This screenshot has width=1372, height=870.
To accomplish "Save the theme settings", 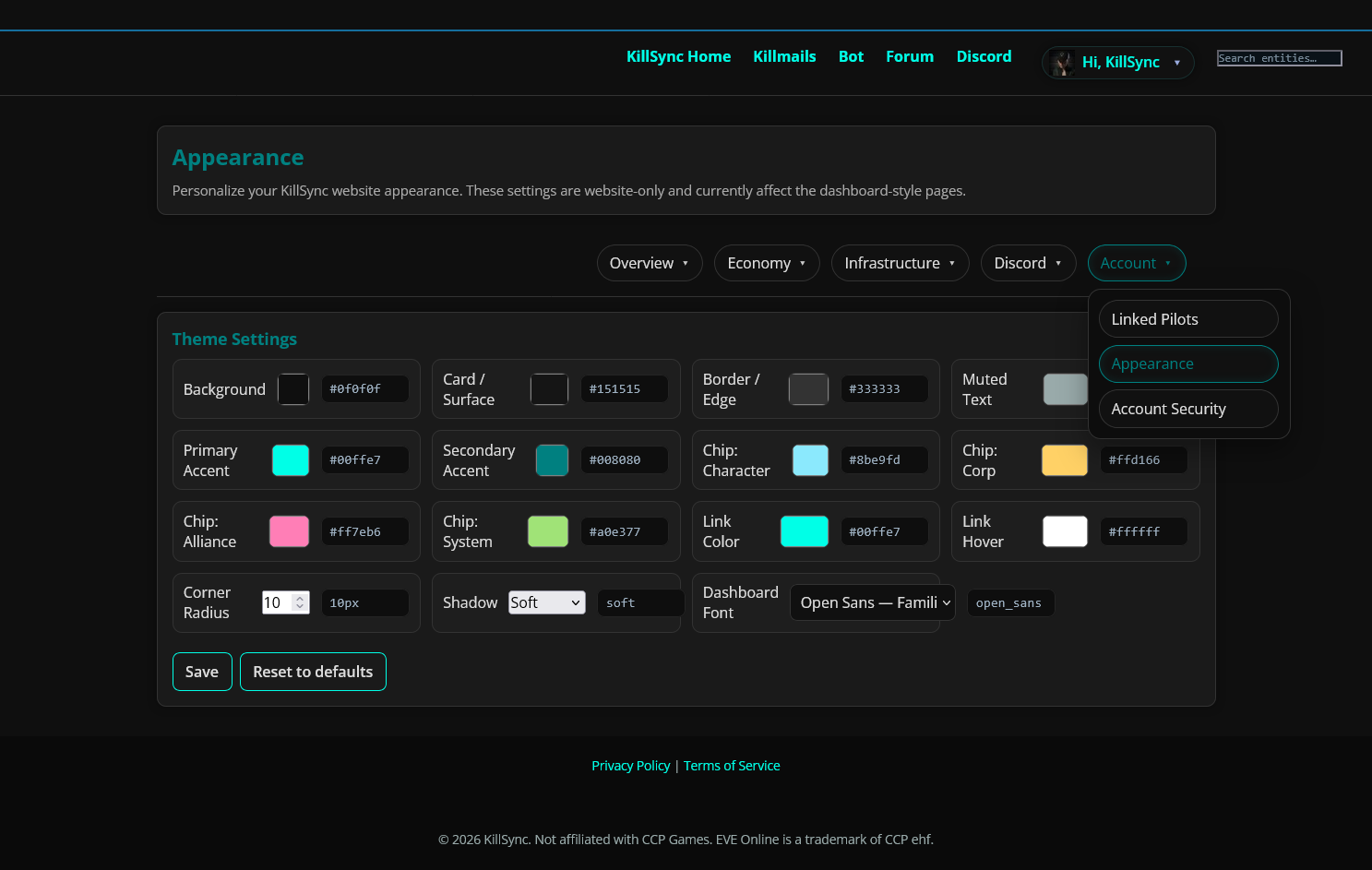I will (x=202, y=672).
